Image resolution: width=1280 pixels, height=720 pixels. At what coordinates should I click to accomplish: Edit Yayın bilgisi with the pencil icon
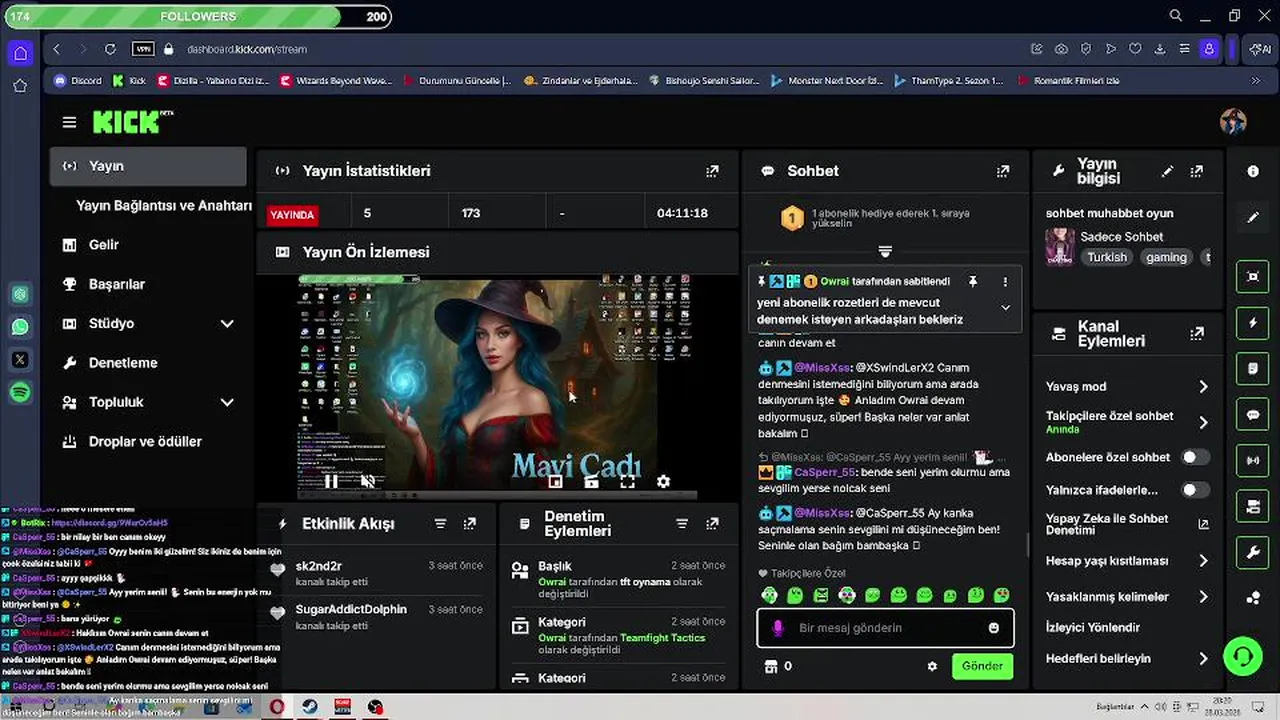(1167, 171)
